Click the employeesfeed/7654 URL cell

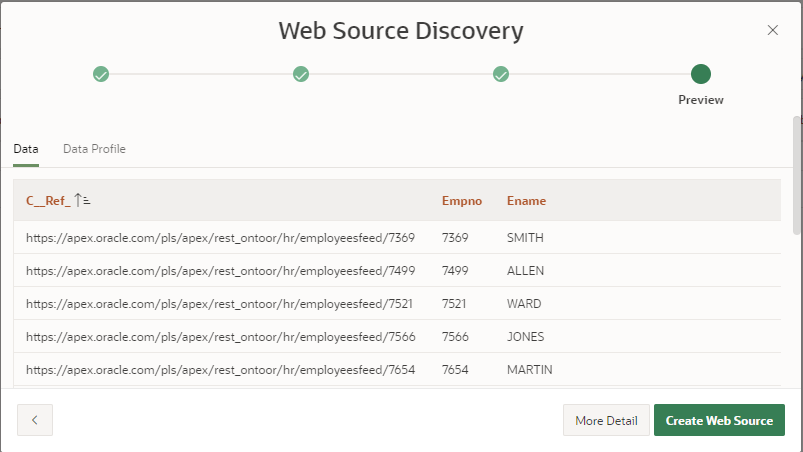[220, 369]
